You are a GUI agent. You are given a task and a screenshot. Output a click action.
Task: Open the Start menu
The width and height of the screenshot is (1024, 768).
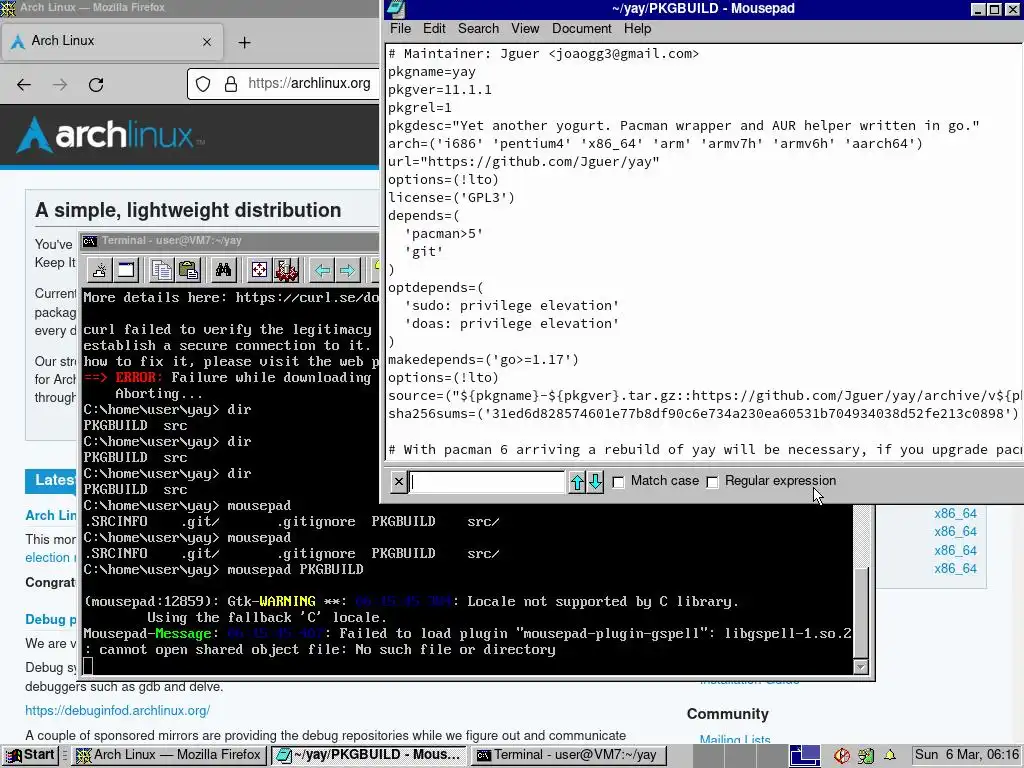(x=29, y=755)
